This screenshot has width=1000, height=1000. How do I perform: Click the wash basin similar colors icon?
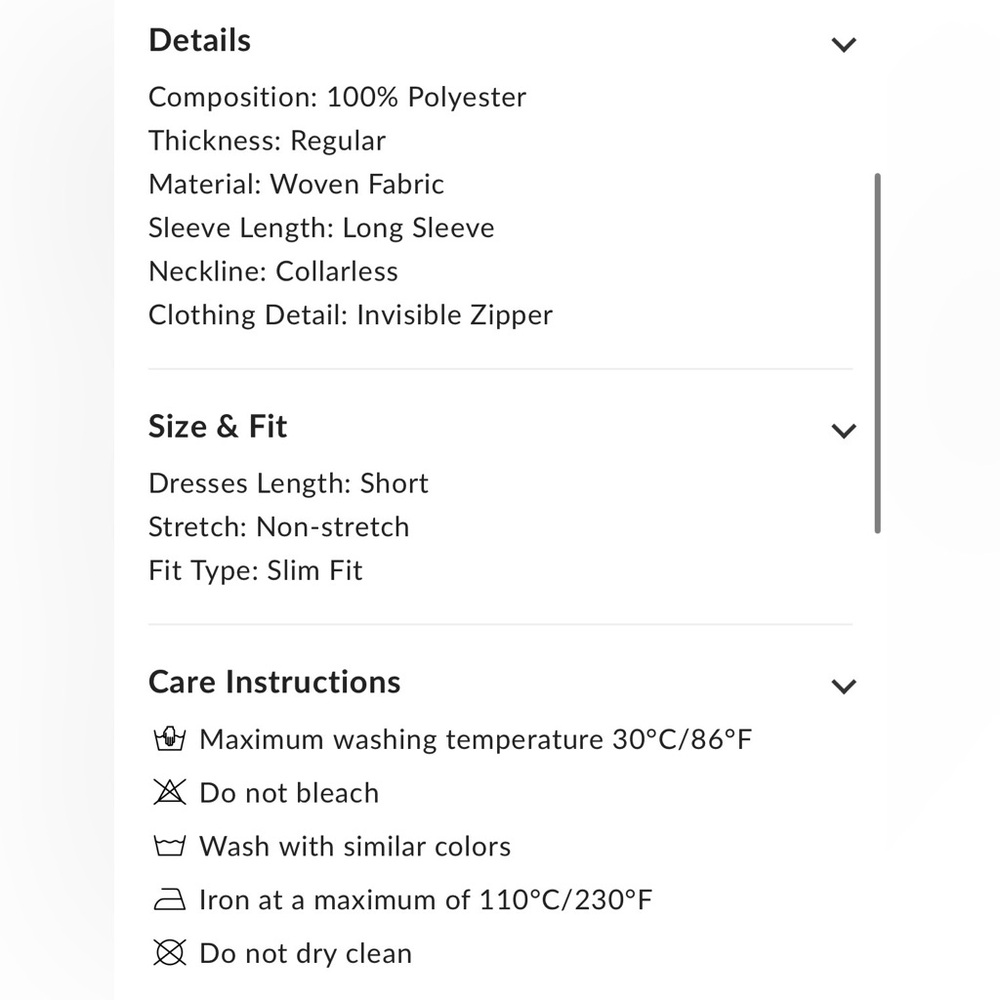click(170, 846)
